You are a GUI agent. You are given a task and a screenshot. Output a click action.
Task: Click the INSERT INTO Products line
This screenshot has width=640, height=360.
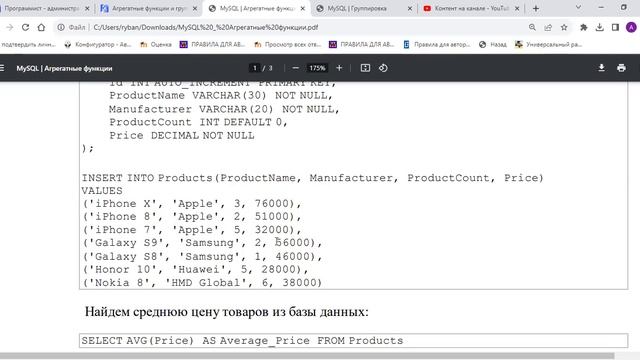coord(313,178)
